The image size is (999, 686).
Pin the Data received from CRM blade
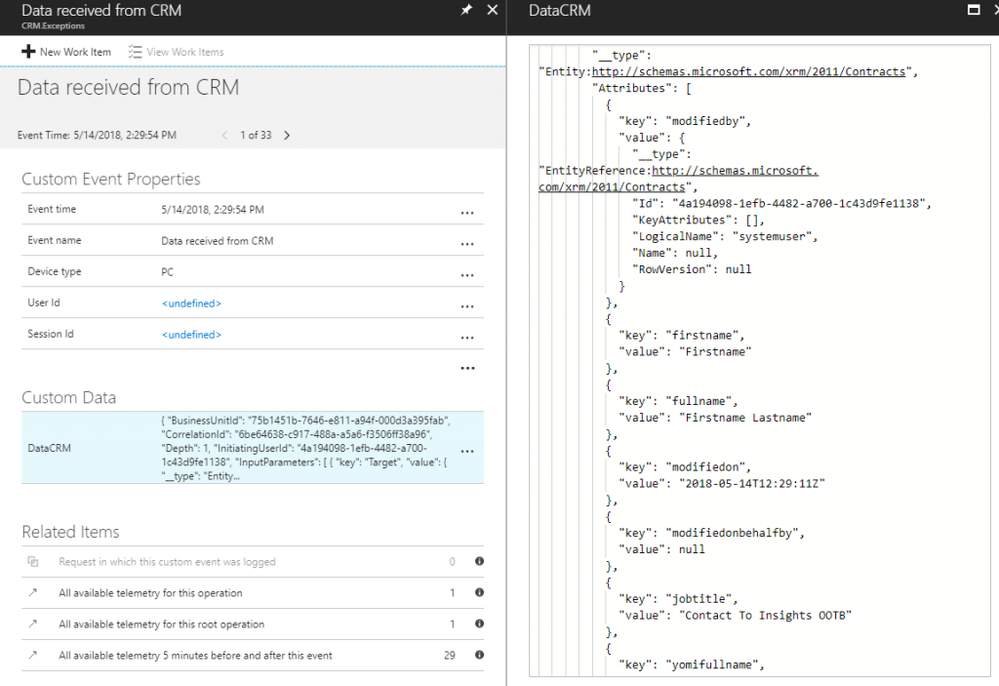tap(466, 10)
